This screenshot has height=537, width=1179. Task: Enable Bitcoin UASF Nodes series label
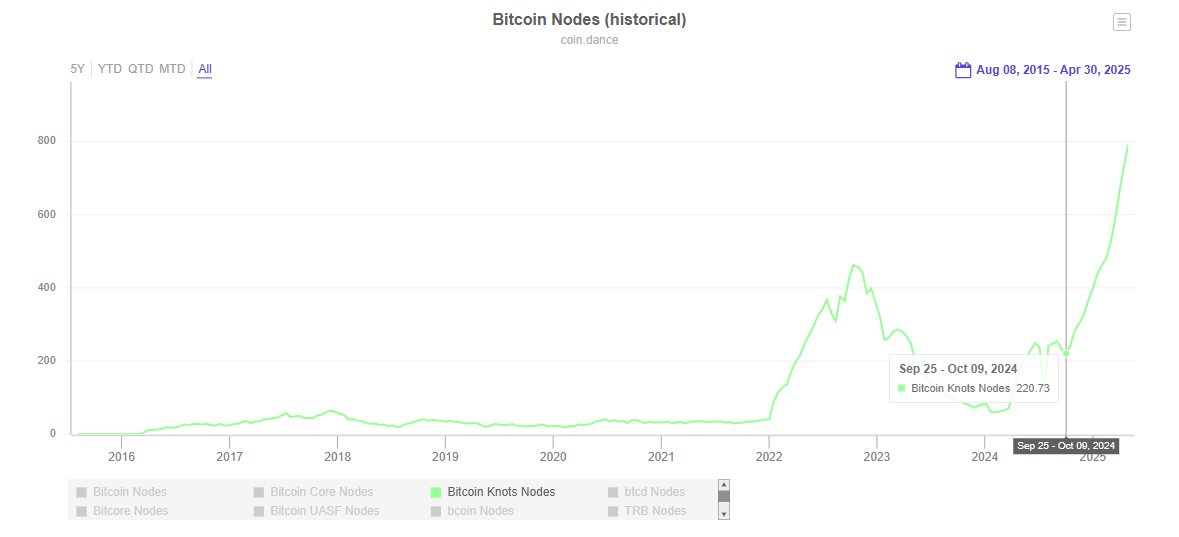(324, 511)
